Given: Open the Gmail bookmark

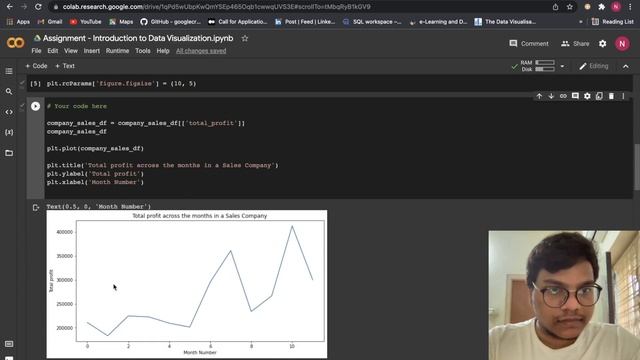Looking at the screenshot, I should (50, 22).
